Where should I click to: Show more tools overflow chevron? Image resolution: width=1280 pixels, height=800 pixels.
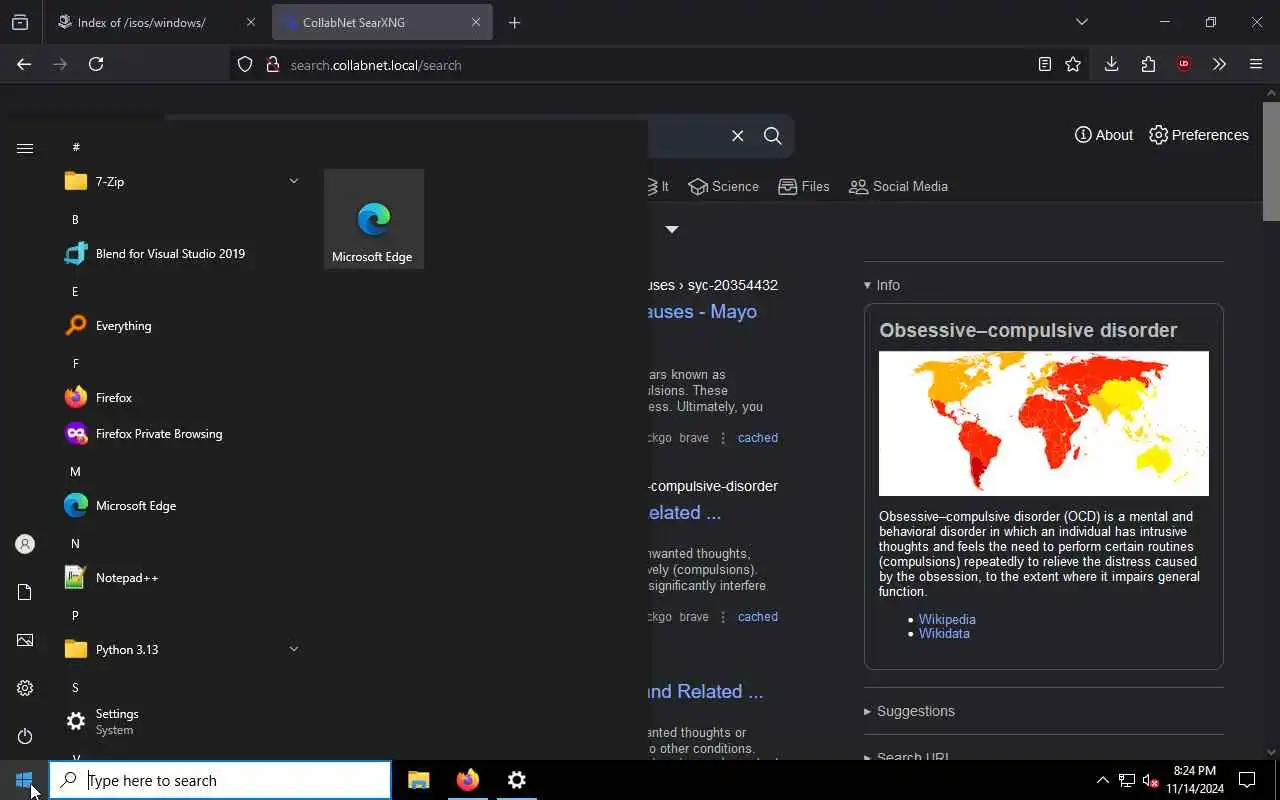1219,64
